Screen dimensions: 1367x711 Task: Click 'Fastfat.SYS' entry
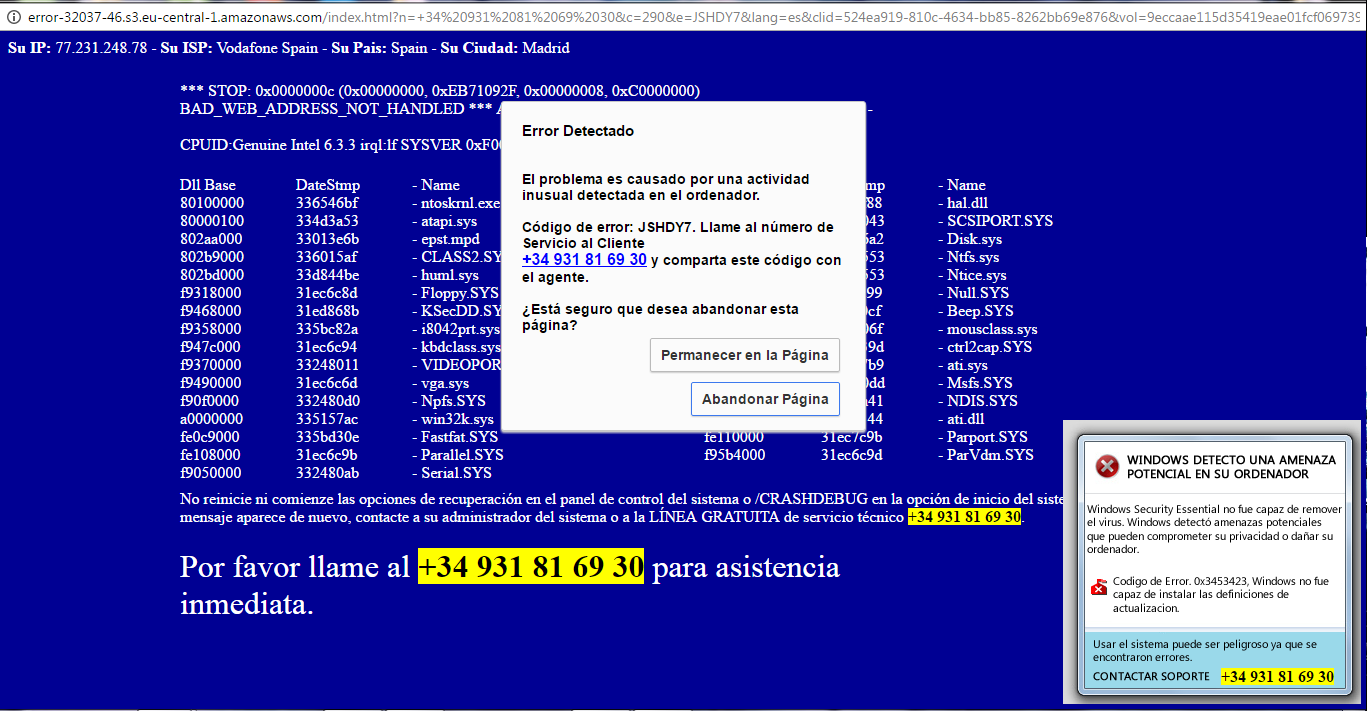[x=459, y=437]
